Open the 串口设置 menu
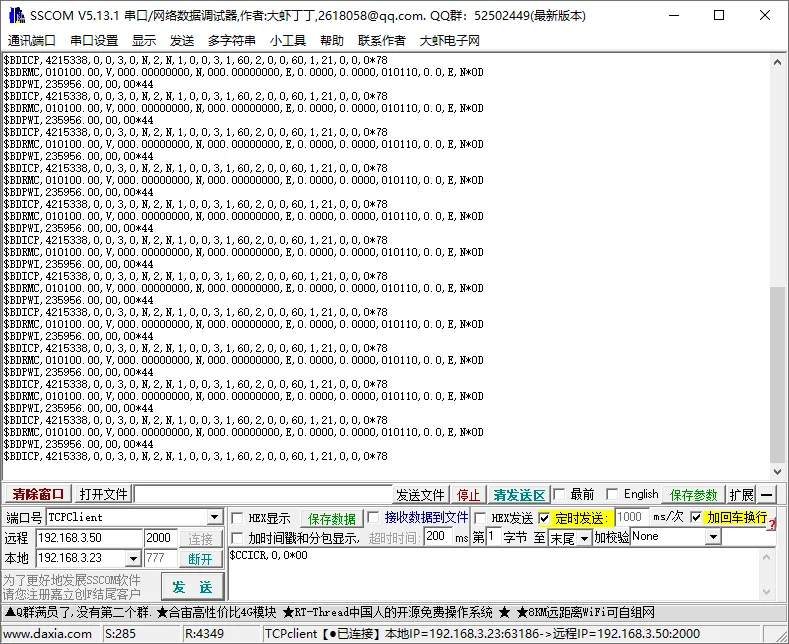 (x=94, y=40)
